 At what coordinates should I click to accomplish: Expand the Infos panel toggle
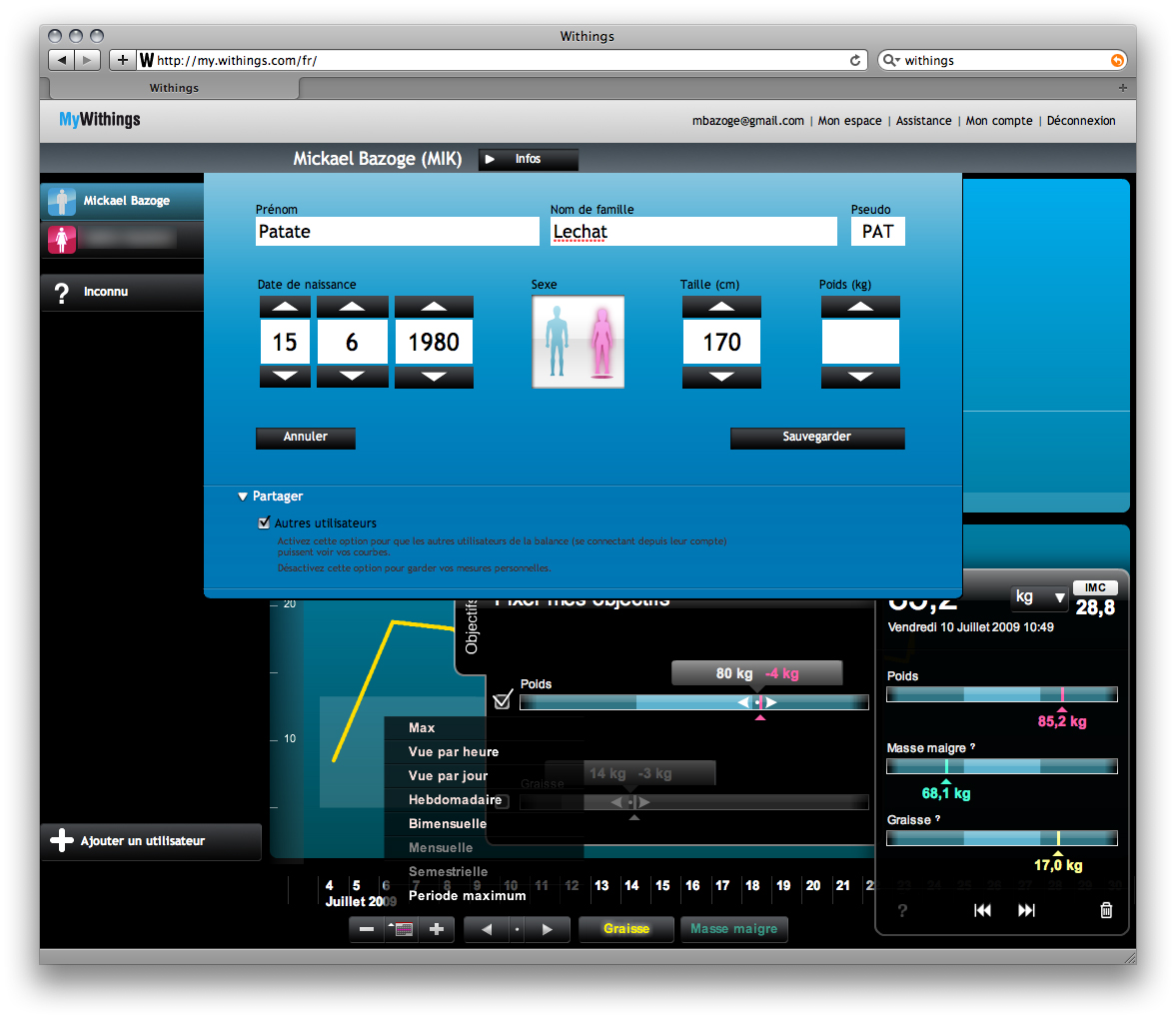528,159
